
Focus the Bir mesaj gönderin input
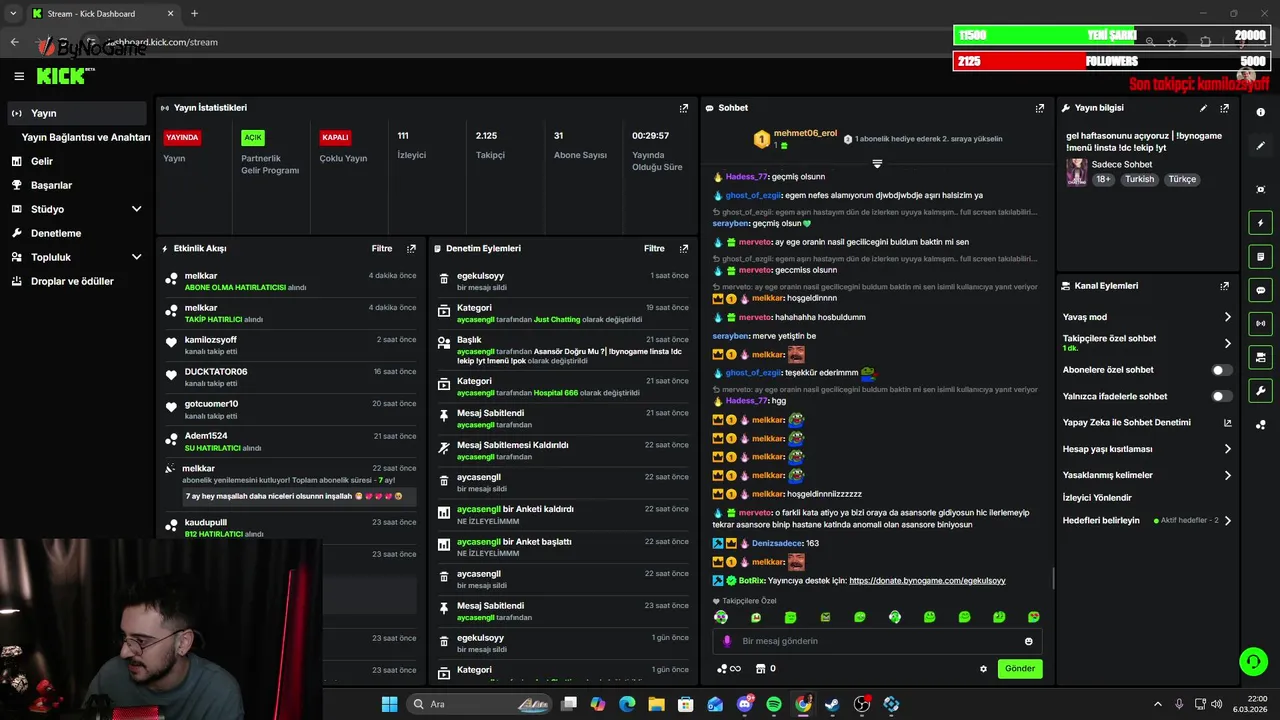[x=878, y=641]
